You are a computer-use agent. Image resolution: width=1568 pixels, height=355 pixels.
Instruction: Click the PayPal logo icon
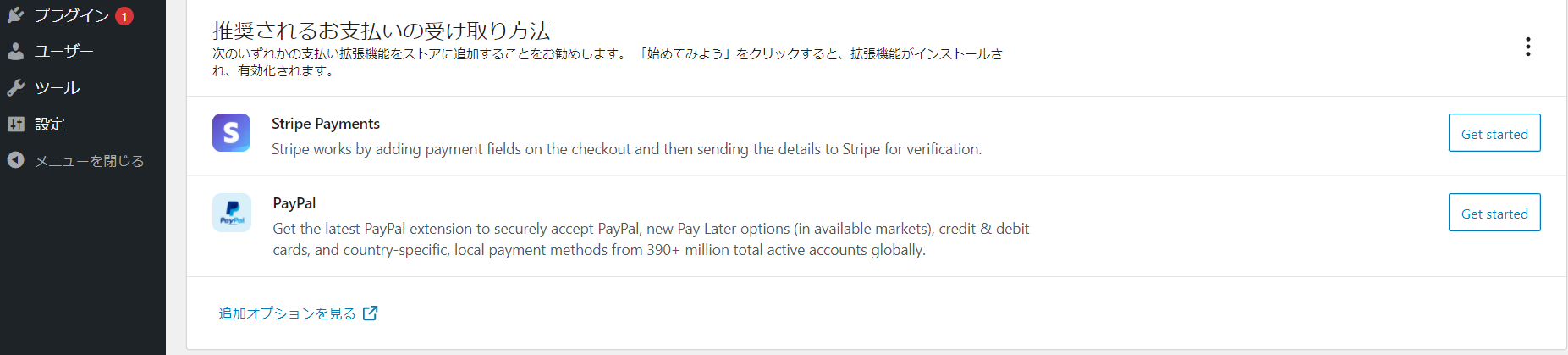click(x=231, y=213)
